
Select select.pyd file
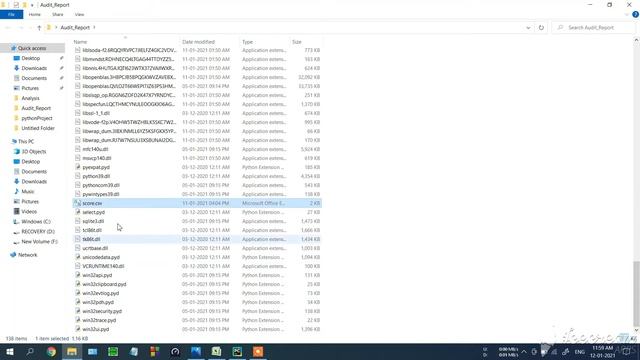click(93, 212)
